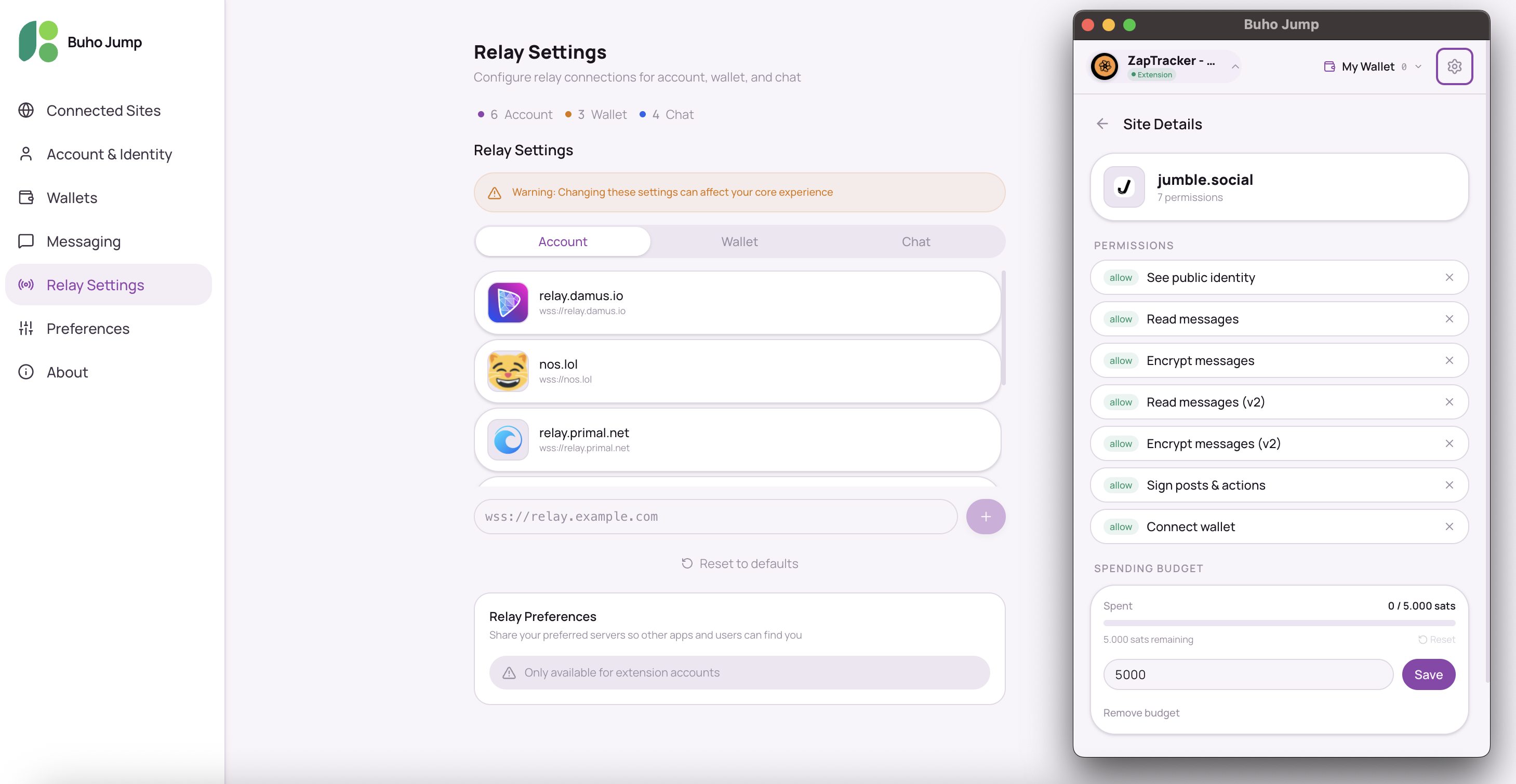Switch to the Chat relay tab

[915, 242]
